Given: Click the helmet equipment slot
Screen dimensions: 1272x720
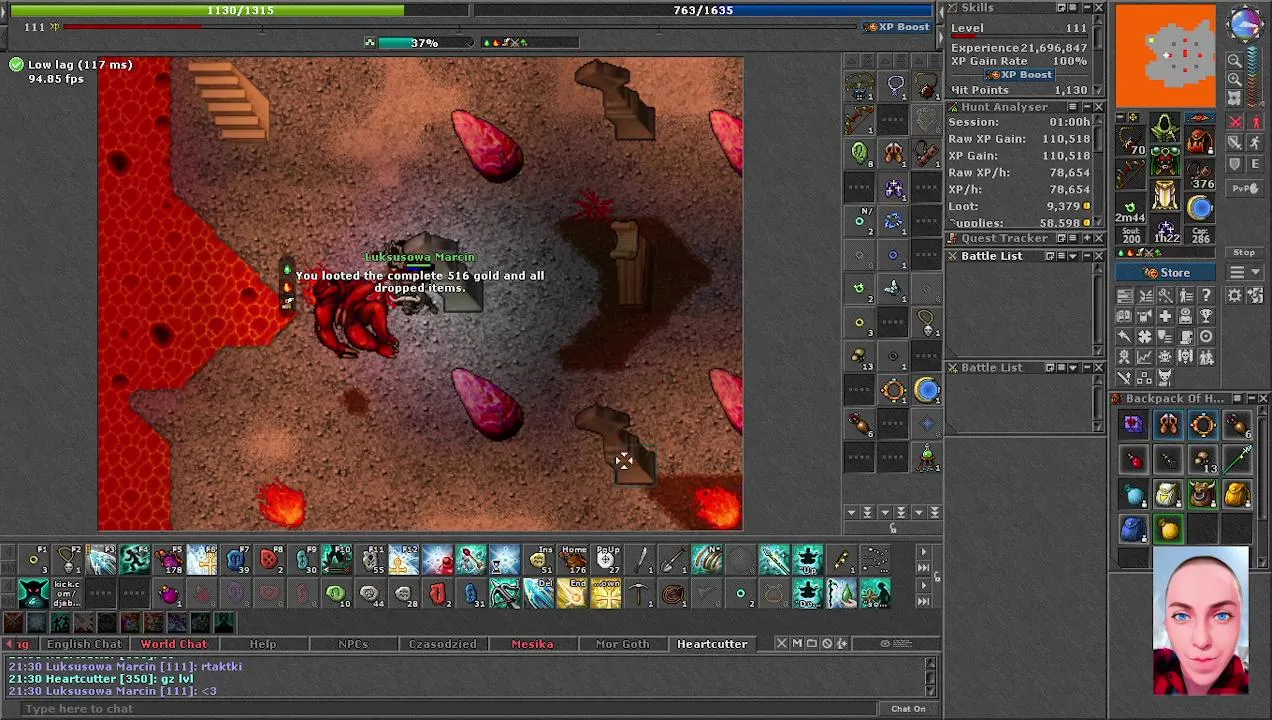Looking at the screenshot, I should point(1165,128).
